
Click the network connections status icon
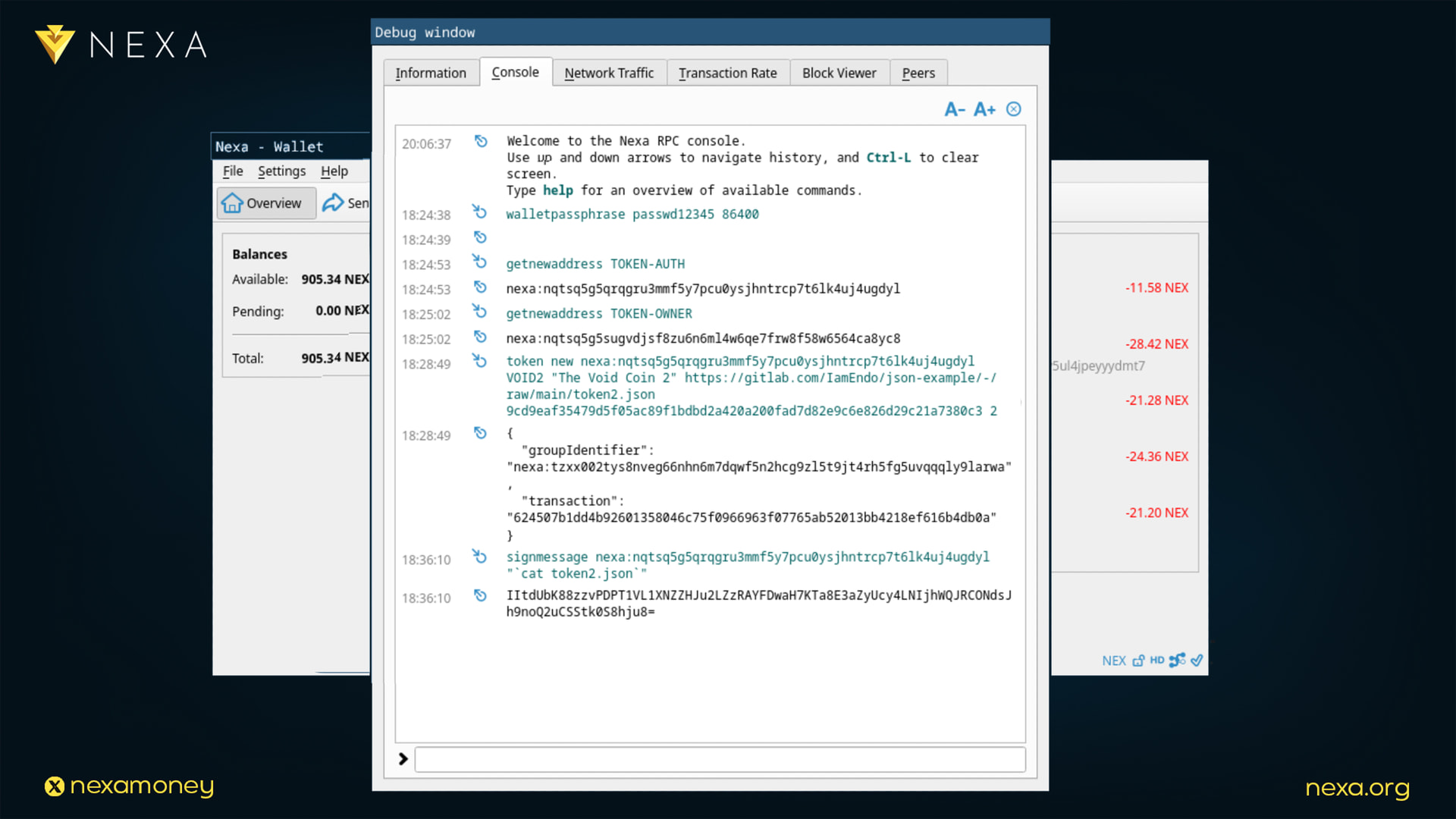(x=1177, y=660)
